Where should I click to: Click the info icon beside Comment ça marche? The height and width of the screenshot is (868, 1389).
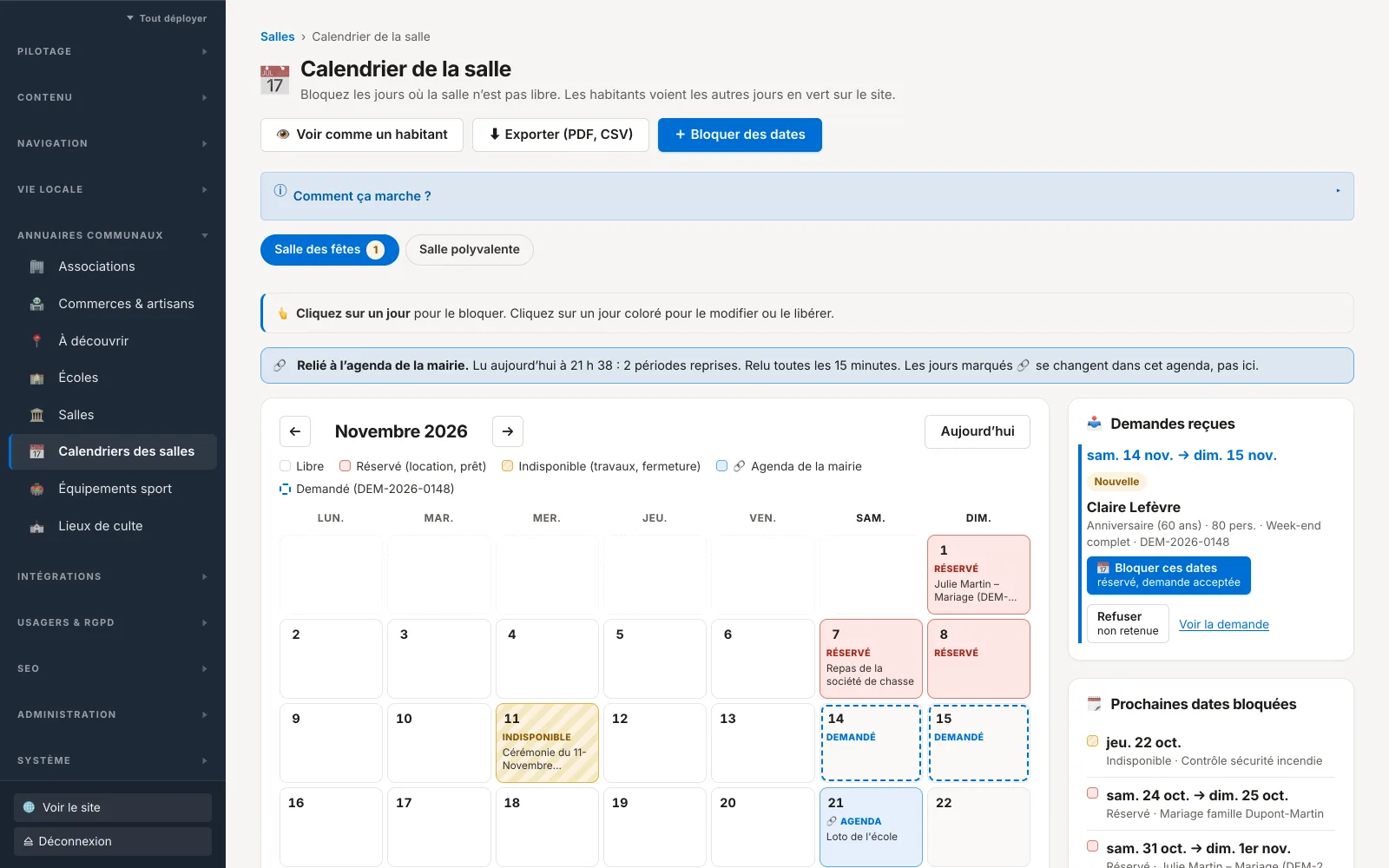[280, 191]
